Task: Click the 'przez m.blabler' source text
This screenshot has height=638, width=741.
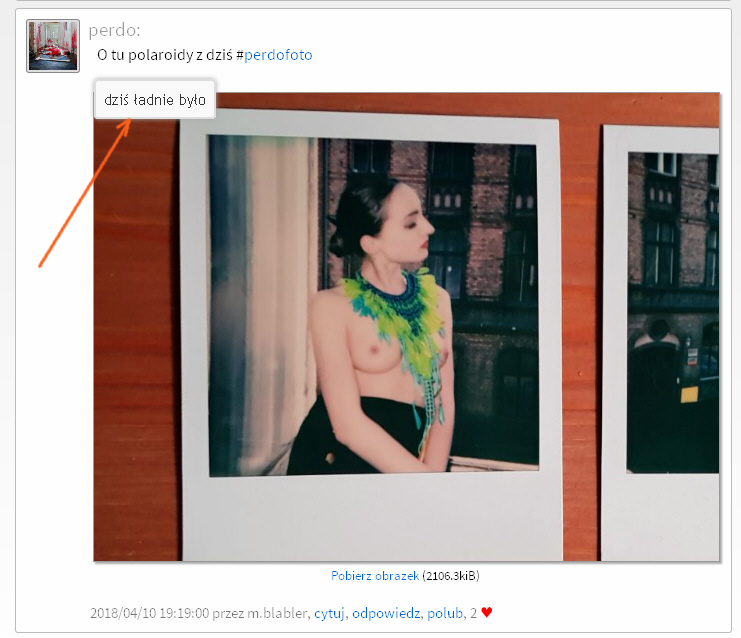Action: point(259,613)
